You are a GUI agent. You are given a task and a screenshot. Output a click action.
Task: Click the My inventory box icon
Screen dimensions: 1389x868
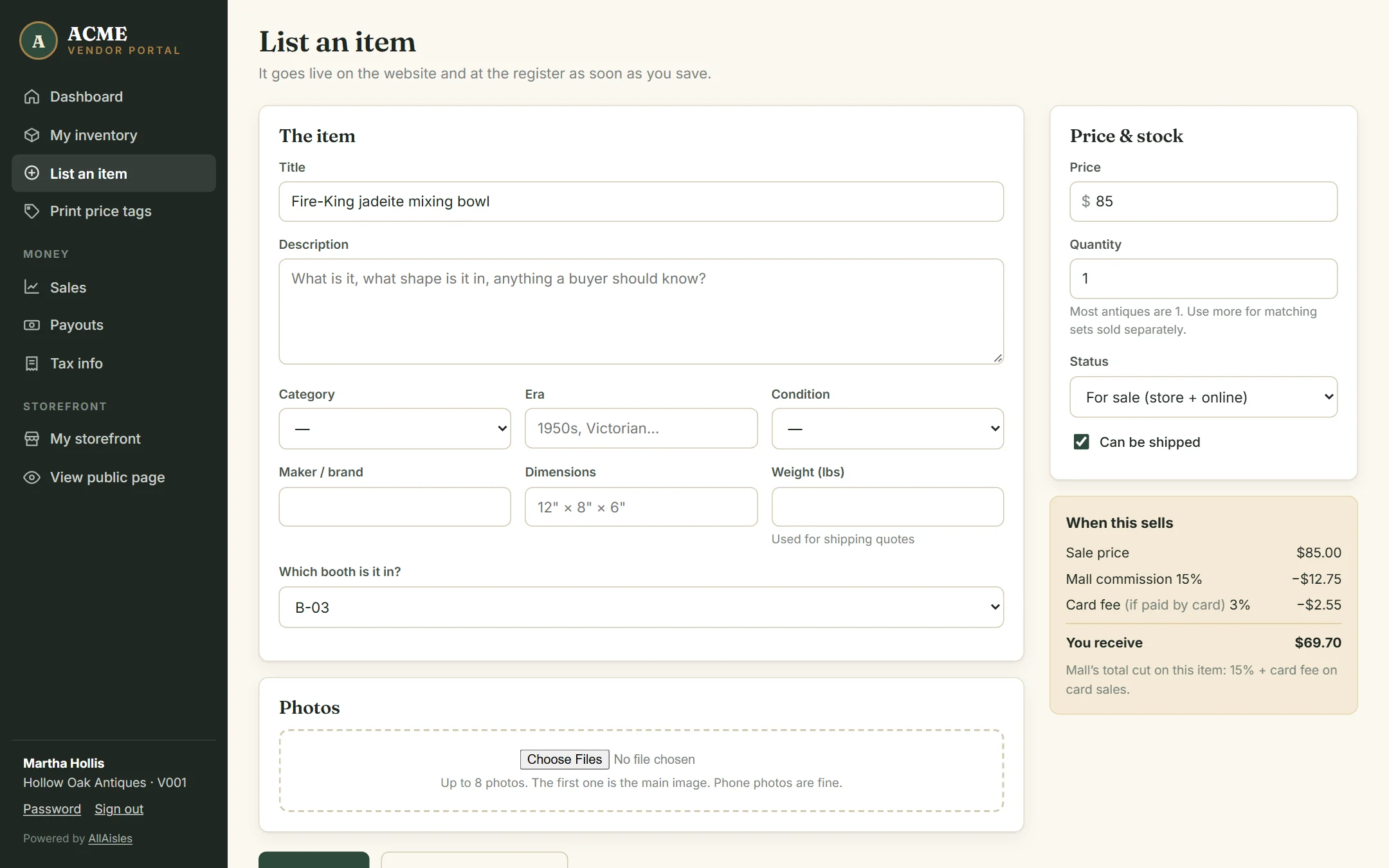tap(32, 135)
